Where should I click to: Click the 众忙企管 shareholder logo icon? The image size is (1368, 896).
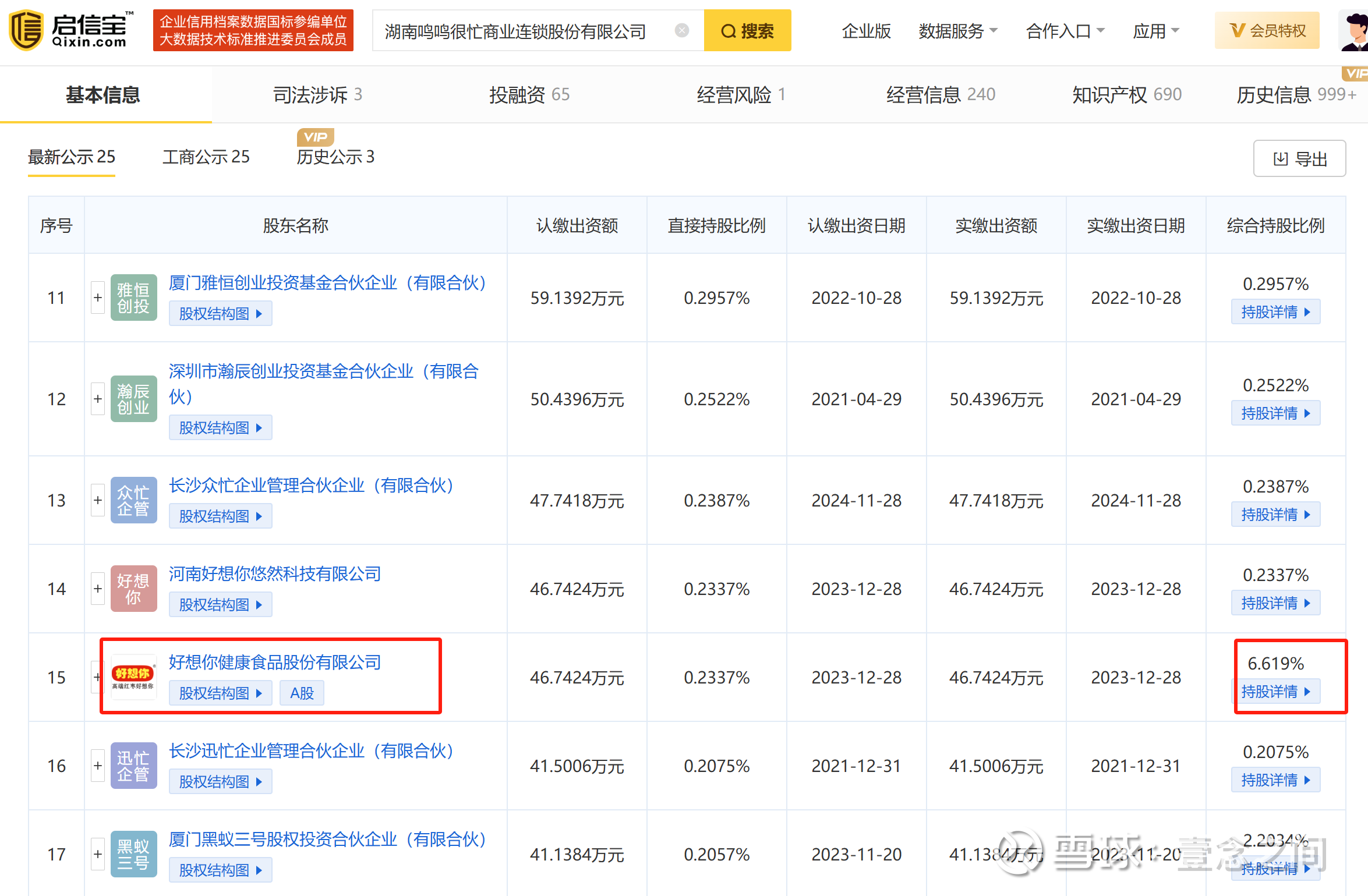[133, 500]
